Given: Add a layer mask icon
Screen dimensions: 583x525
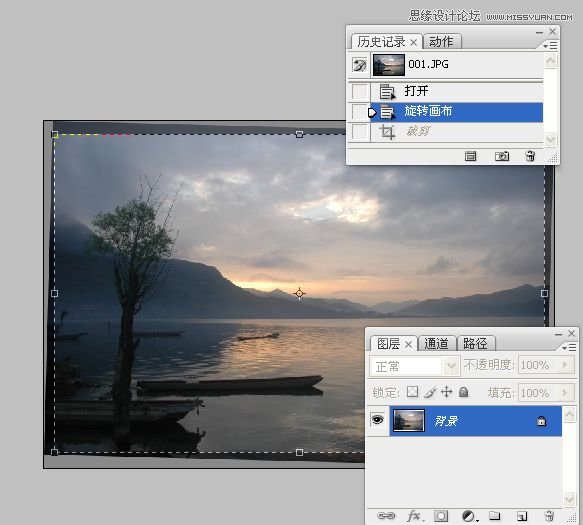Looking at the screenshot, I should 441,516.
